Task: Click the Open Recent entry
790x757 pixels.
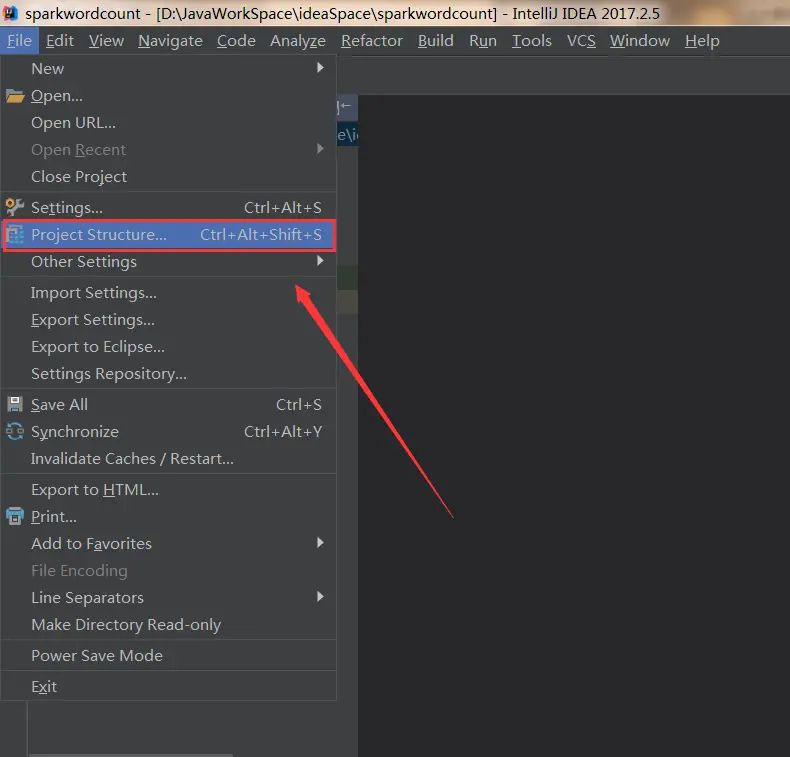Action: click(168, 150)
